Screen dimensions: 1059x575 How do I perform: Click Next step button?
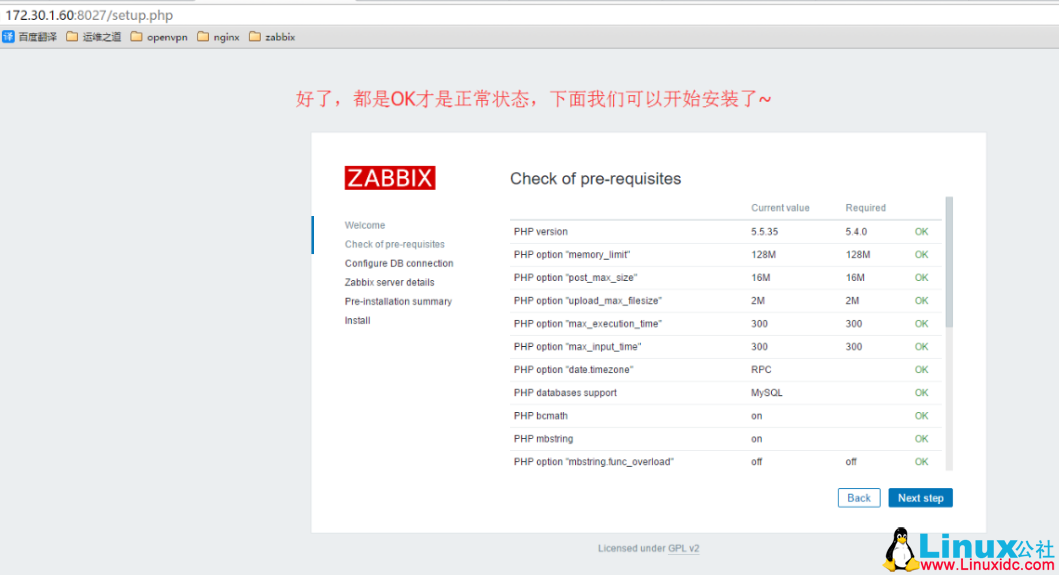click(920, 498)
